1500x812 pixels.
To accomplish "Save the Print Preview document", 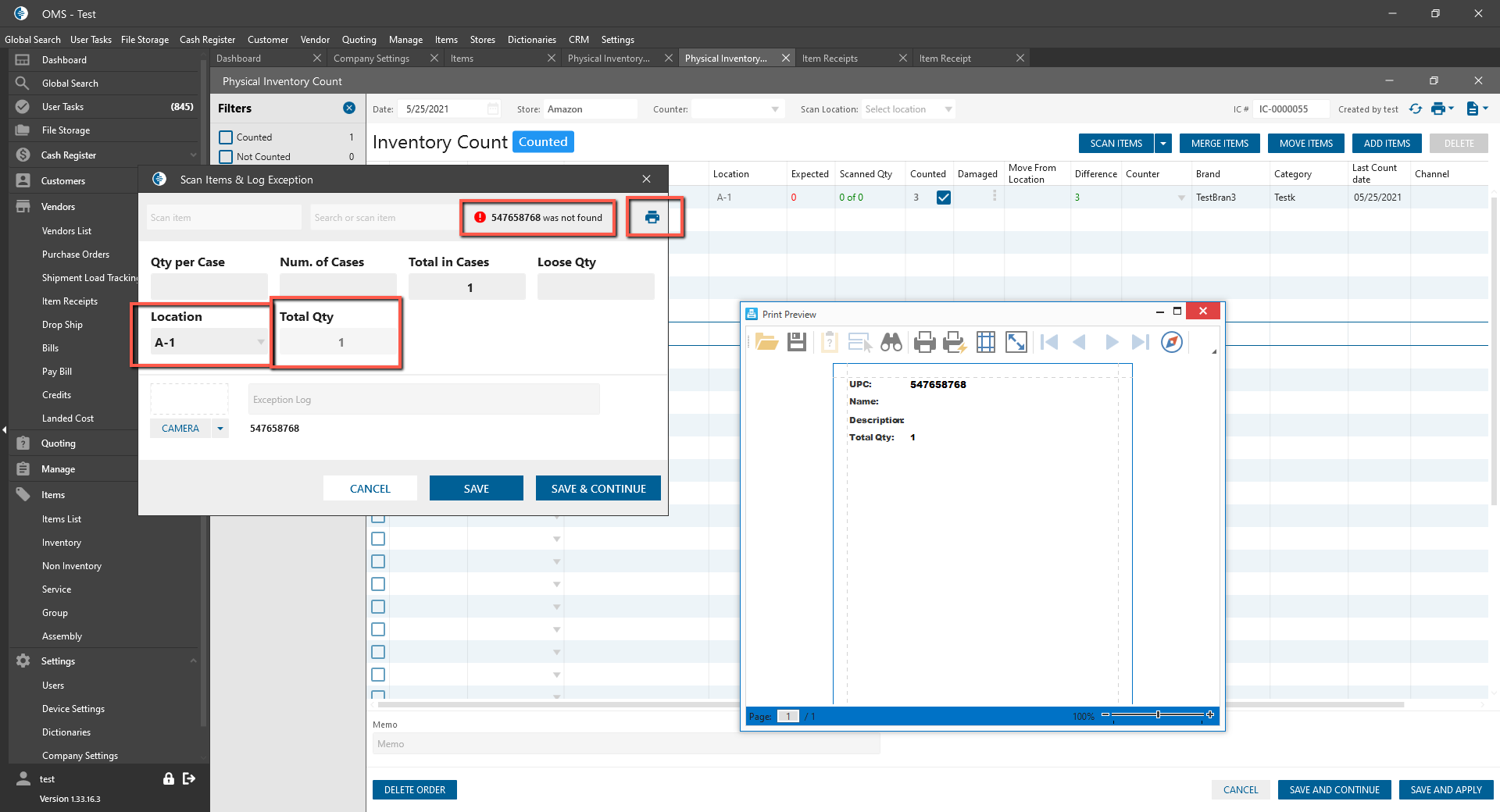I will pos(797,342).
